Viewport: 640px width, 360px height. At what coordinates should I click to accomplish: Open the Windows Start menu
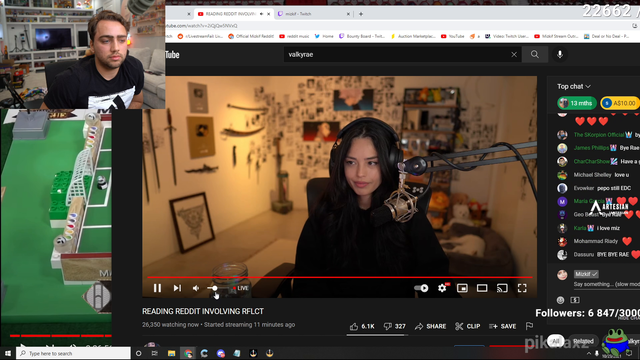coord(8,353)
